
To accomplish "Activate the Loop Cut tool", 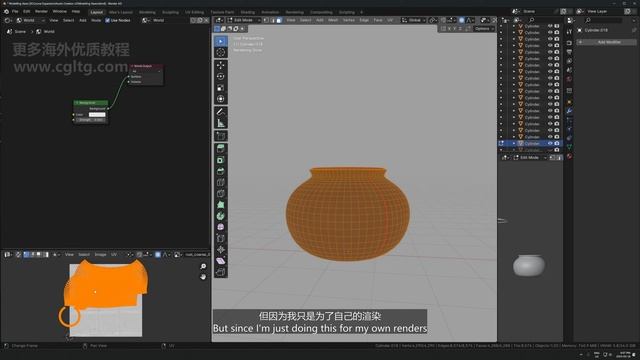I will pos(221,182).
